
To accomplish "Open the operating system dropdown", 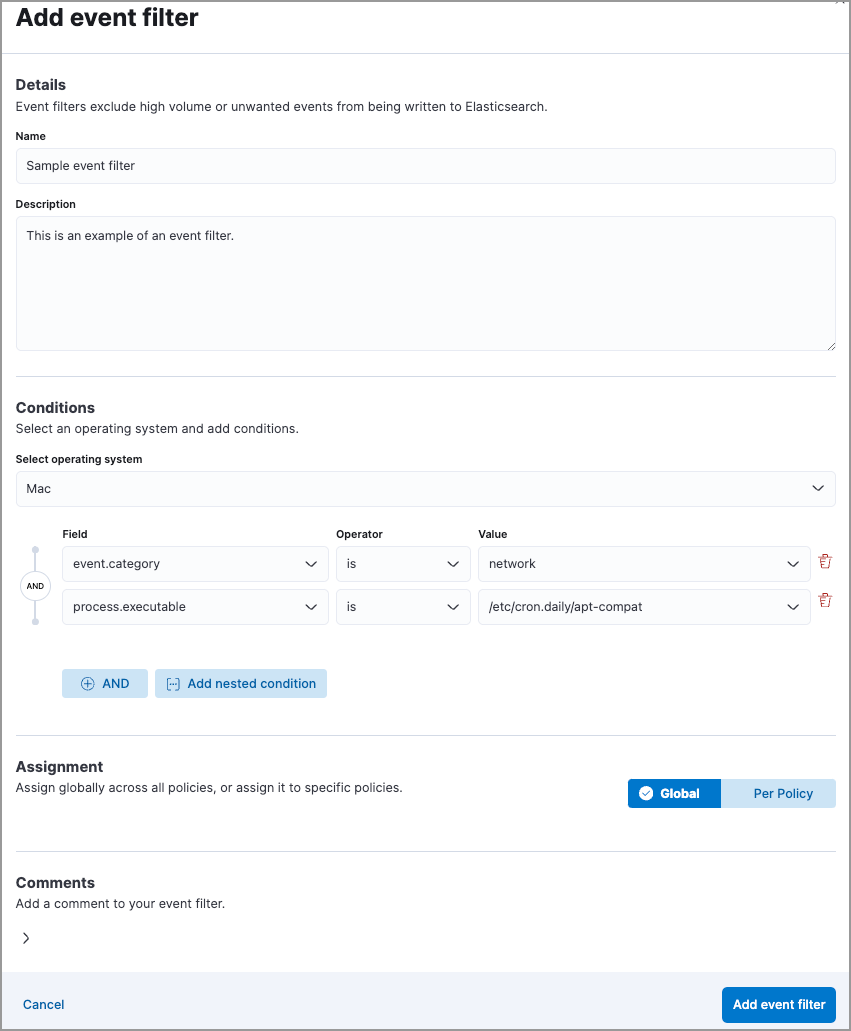I will 425,489.
